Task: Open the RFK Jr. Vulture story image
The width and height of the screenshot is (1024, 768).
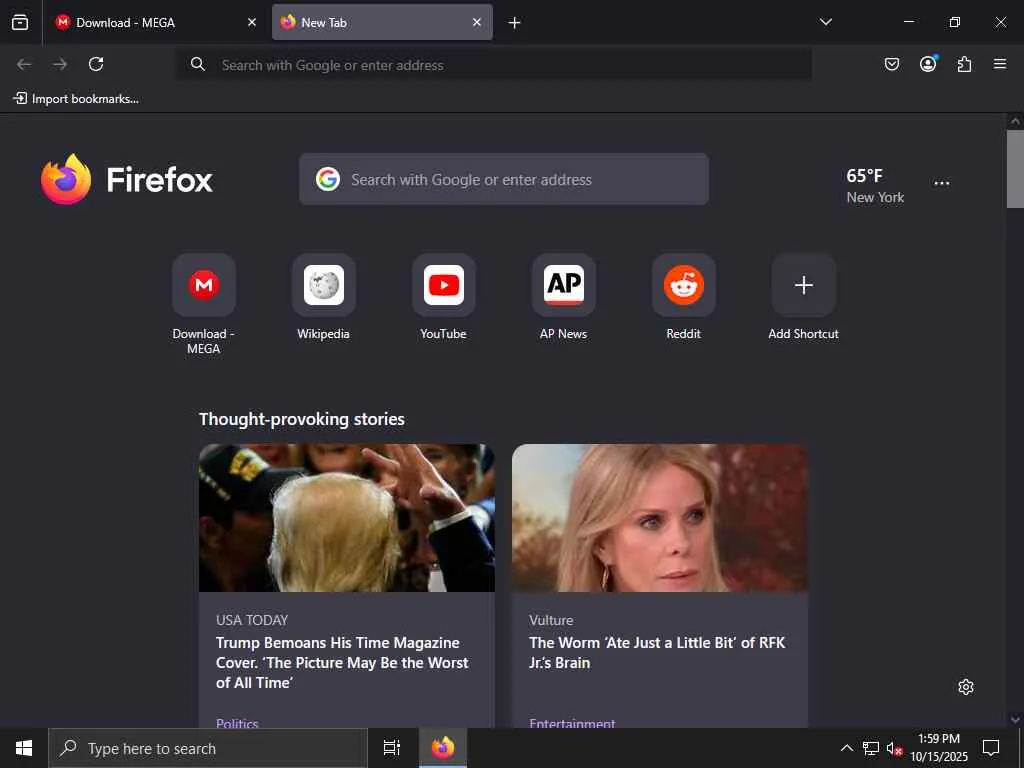Action: [x=660, y=518]
